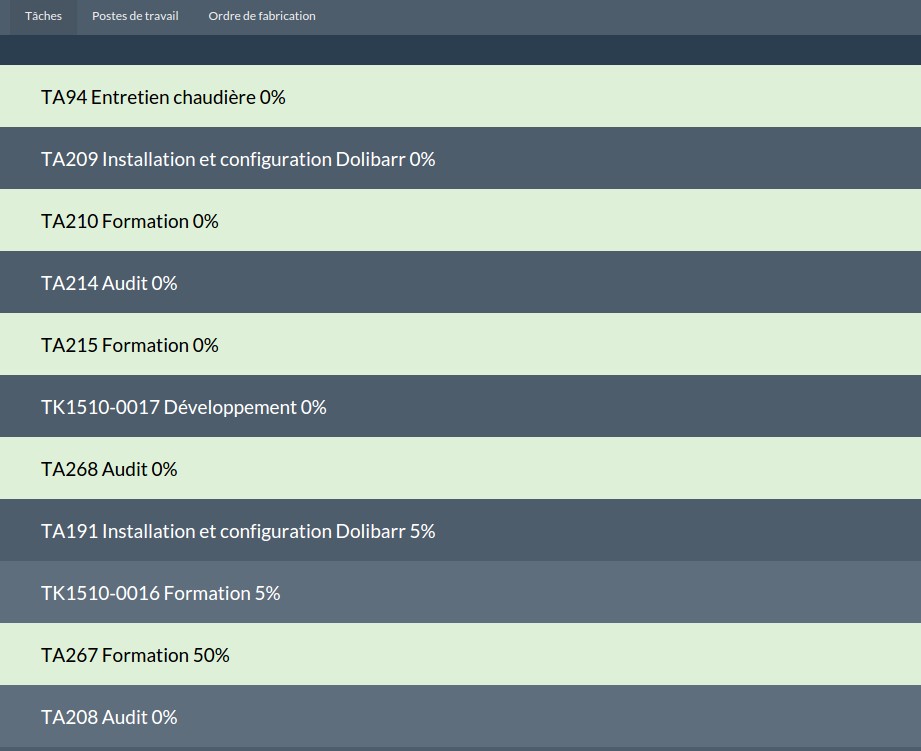Click the 0% progress of TA208 Audit

[165, 717]
